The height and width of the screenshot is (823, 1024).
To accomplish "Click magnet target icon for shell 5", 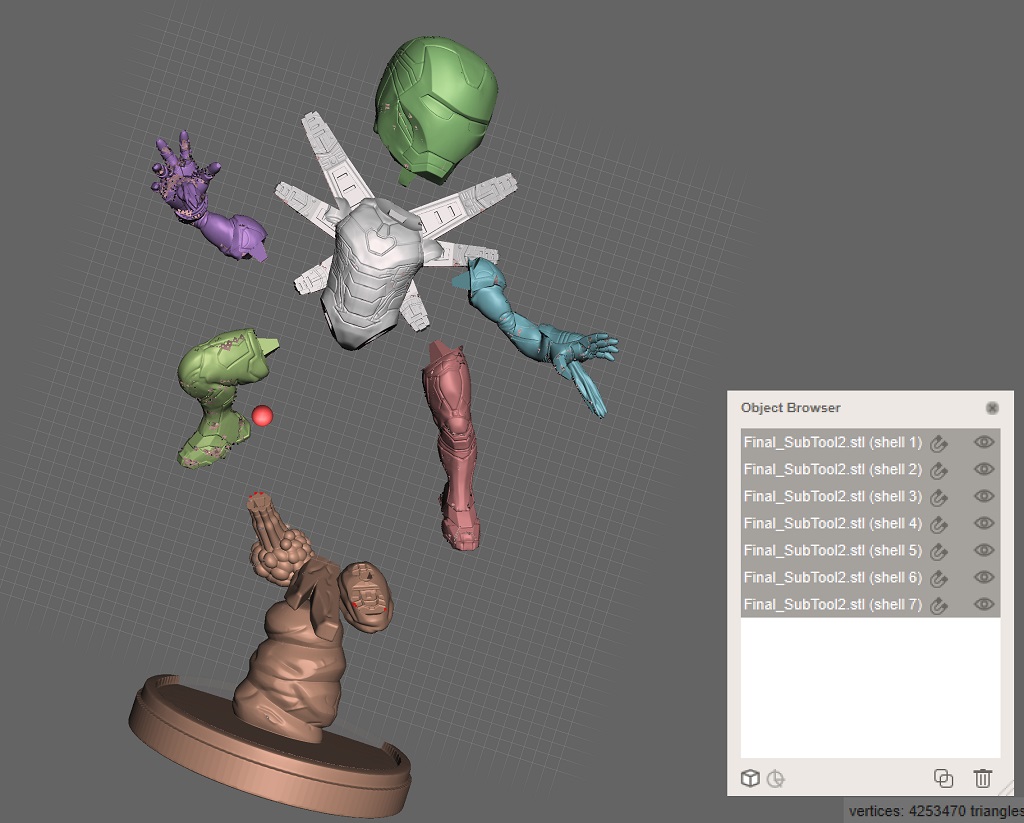I will [x=938, y=551].
